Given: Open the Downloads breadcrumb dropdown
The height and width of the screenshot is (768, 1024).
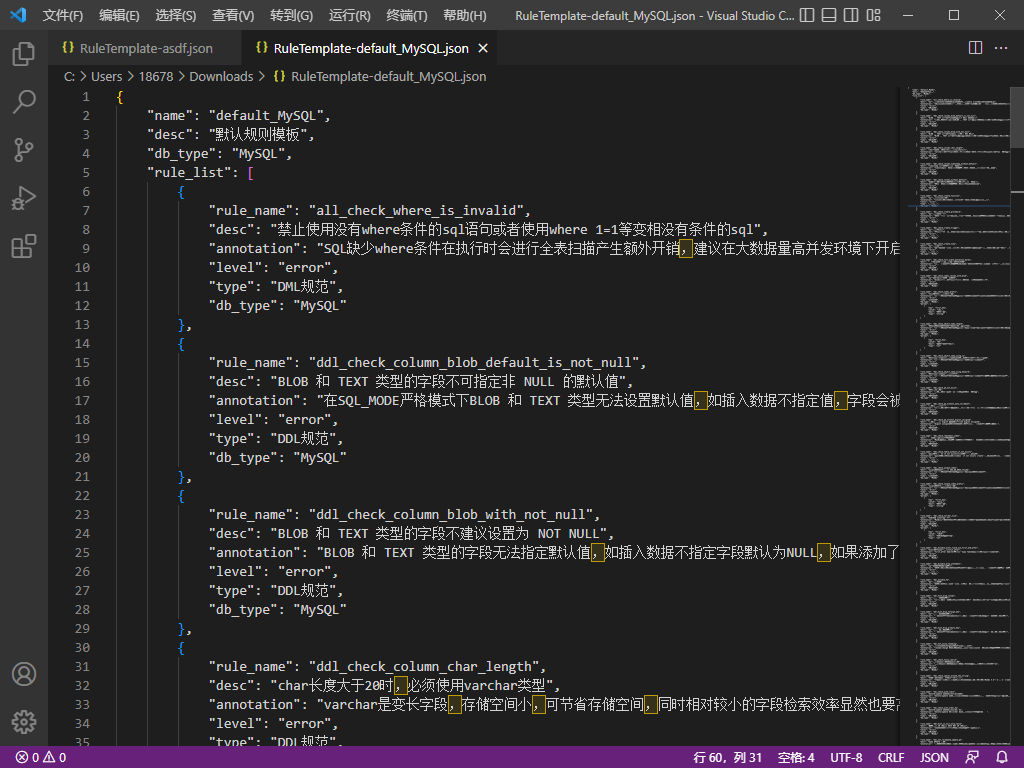Looking at the screenshot, I should pyautogui.click(x=221, y=76).
